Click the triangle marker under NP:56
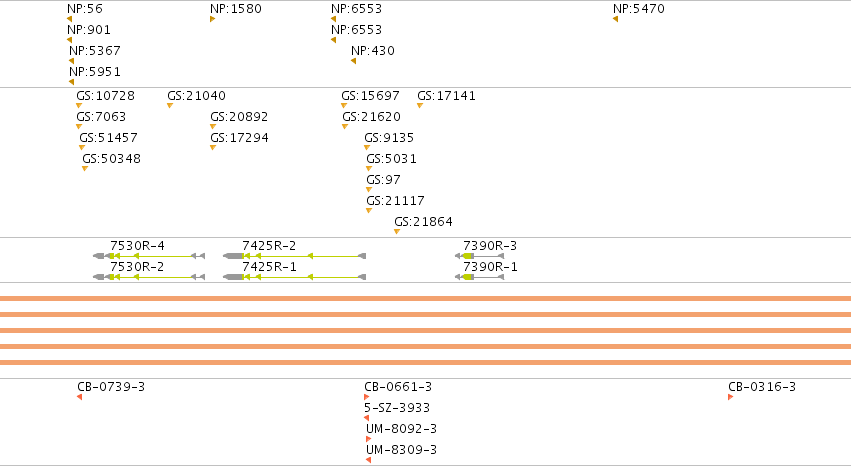This screenshot has width=851, height=466. click(69, 19)
